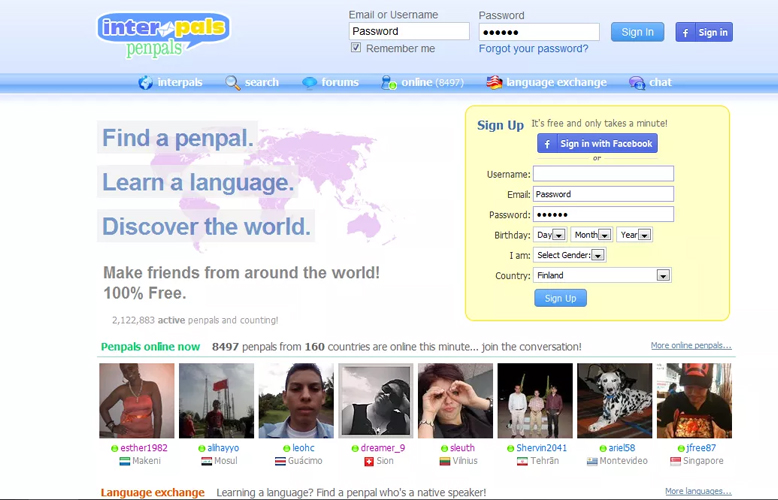Follow the More online penpals link
This screenshot has width=778, height=500.
(690, 346)
